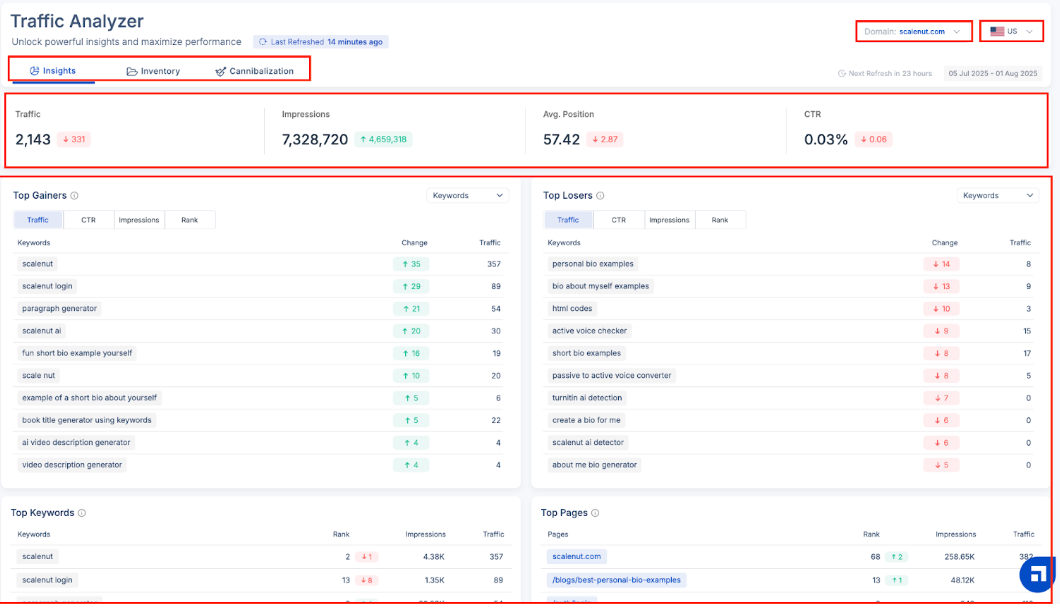
Task: Click the clock icon beside Next Refresh
Action: [841, 74]
